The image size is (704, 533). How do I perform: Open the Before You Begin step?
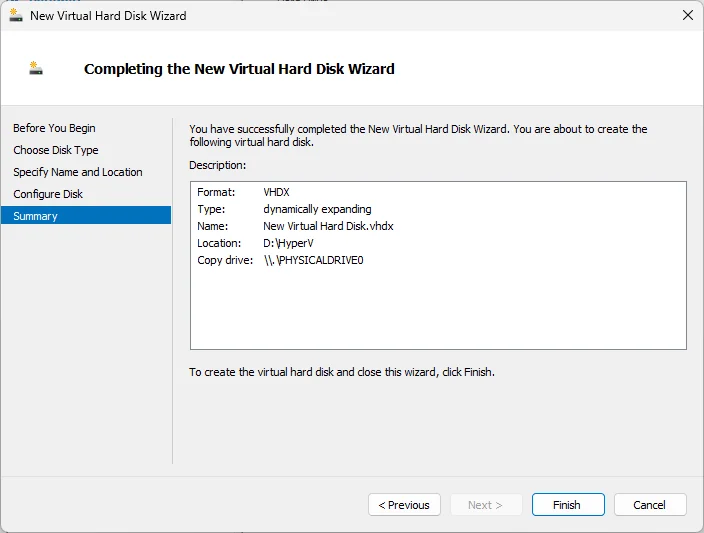[x=54, y=128]
